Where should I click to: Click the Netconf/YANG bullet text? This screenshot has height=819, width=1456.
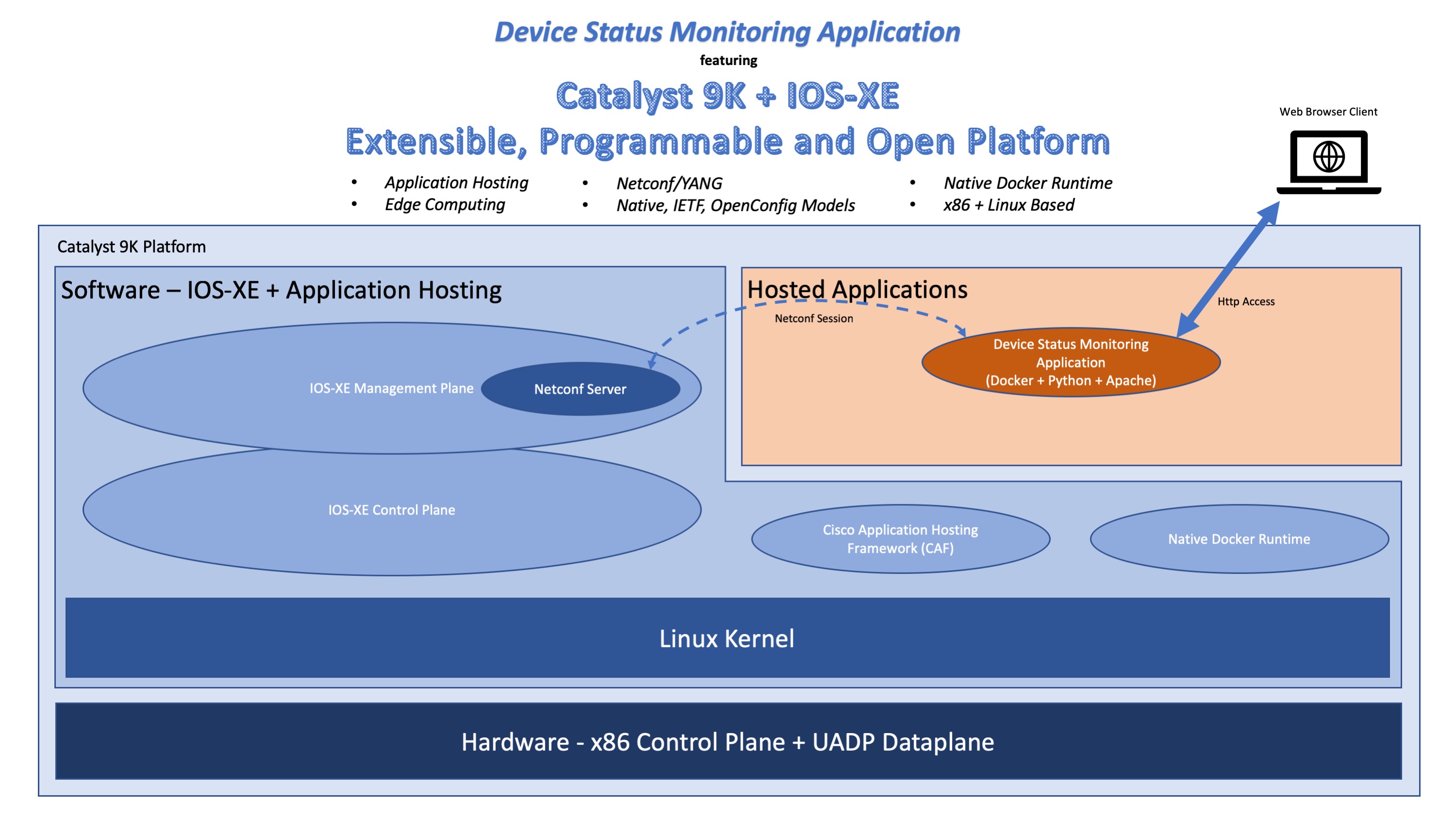pyautogui.click(x=669, y=183)
